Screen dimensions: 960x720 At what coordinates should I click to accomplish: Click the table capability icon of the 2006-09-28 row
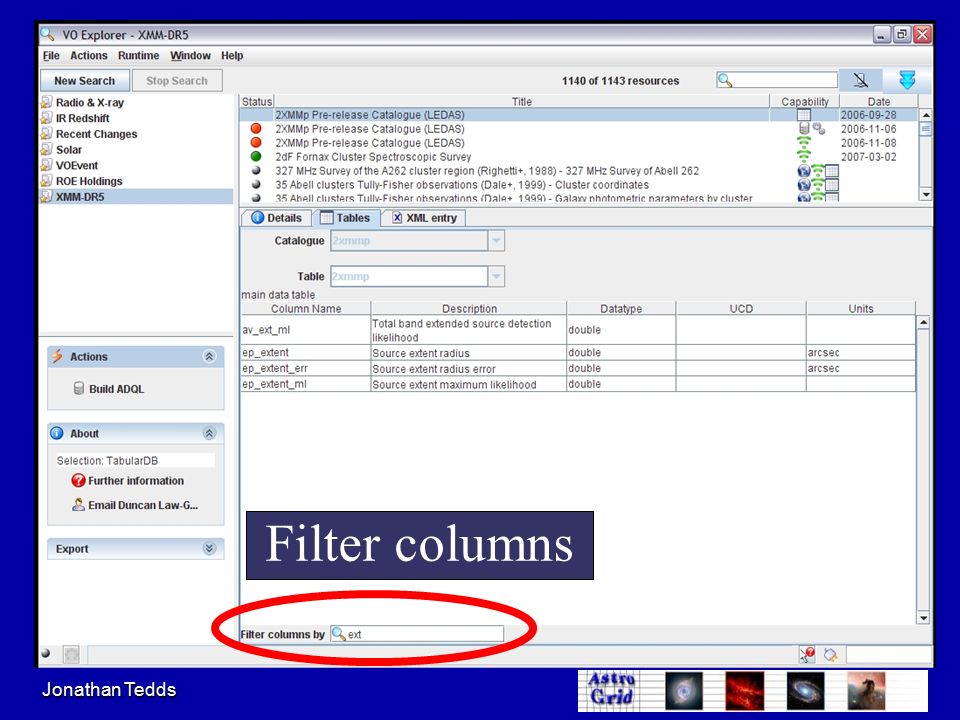804,115
